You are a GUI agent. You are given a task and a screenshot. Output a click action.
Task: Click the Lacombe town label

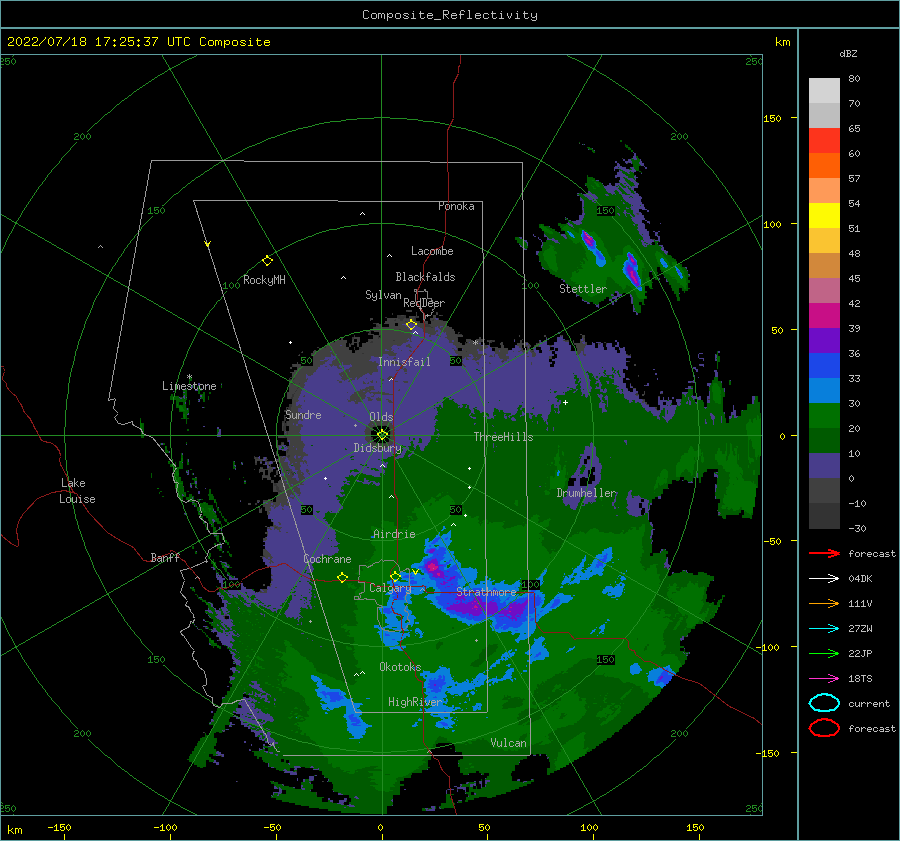(432, 251)
